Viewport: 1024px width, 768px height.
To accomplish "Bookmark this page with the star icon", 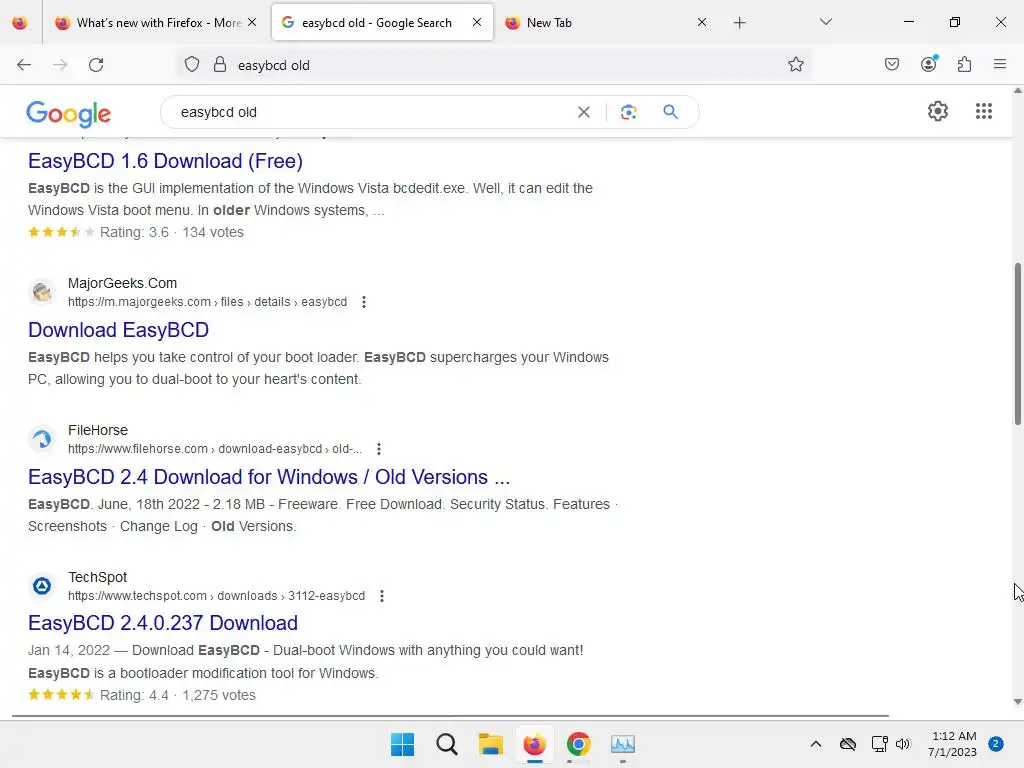I will point(795,65).
